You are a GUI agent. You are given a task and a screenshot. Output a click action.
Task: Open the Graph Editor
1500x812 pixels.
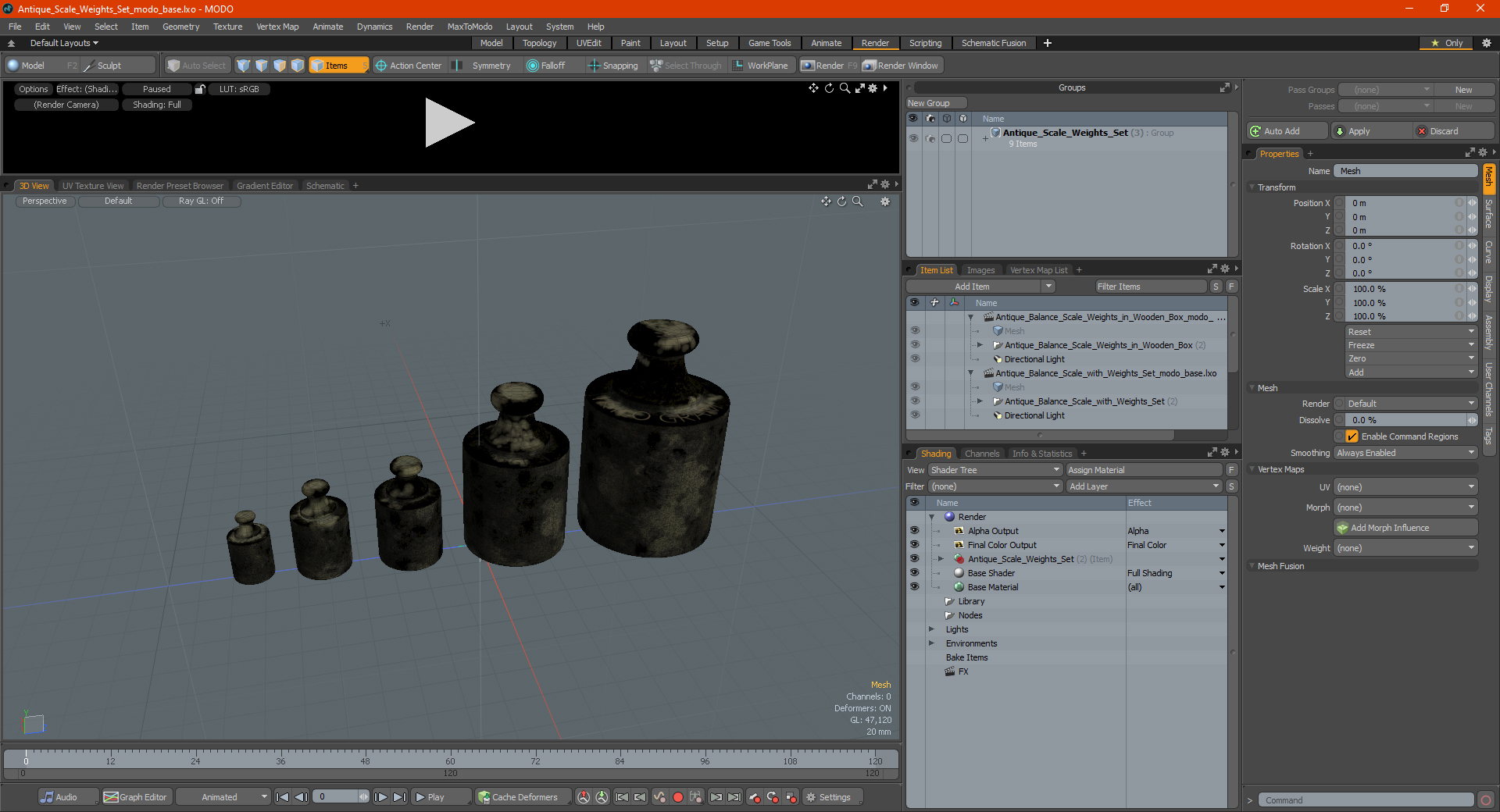pos(135,797)
